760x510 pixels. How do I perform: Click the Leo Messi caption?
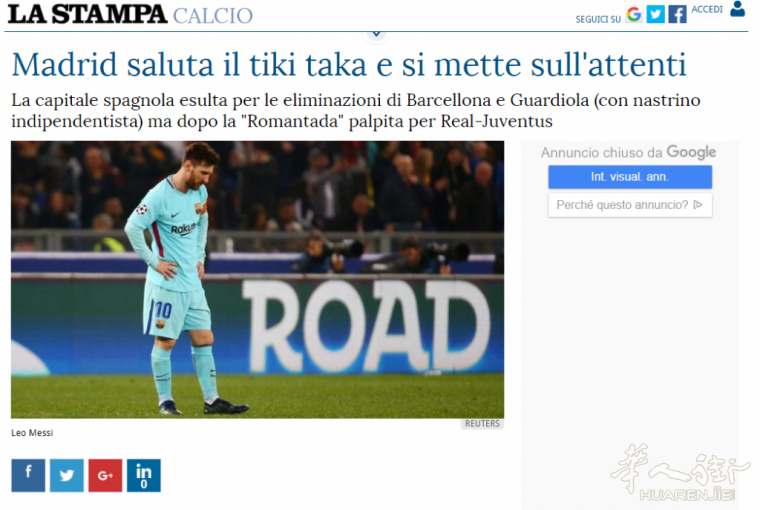pos(32,433)
